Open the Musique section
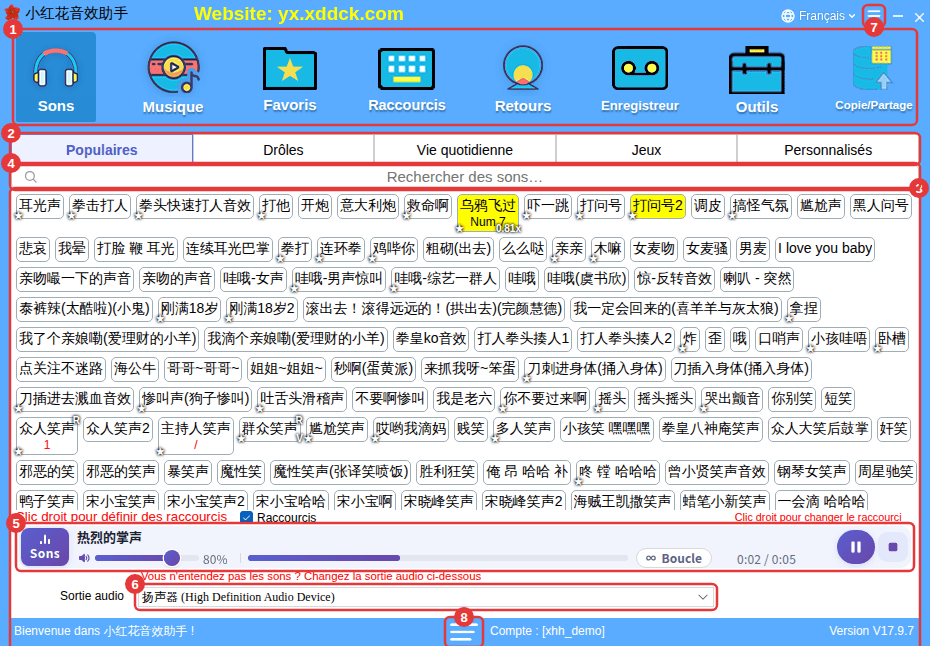This screenshot has height=646, width=930. (x=173, y=77)
